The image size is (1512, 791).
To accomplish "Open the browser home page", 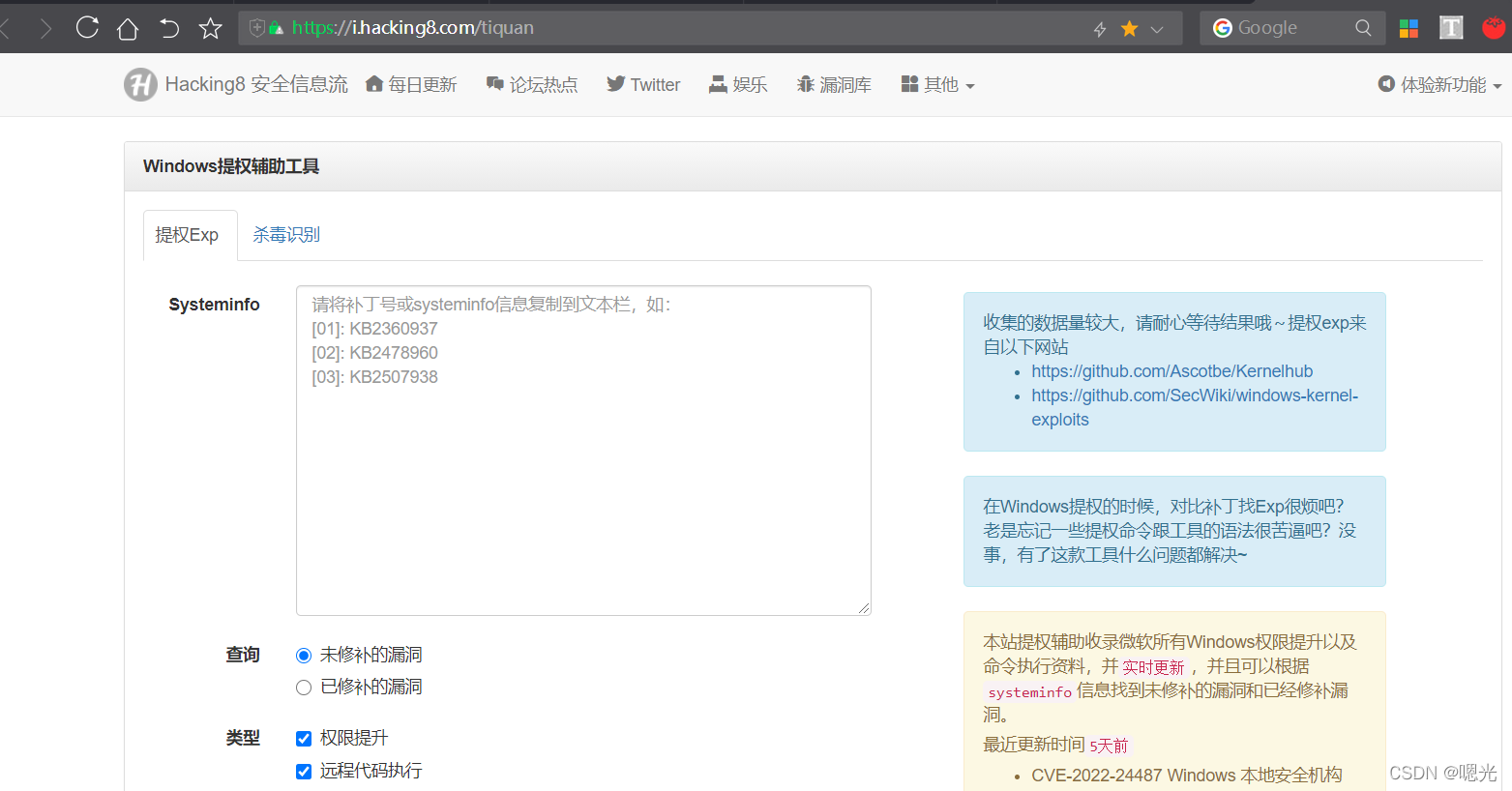I will [128, 28].
